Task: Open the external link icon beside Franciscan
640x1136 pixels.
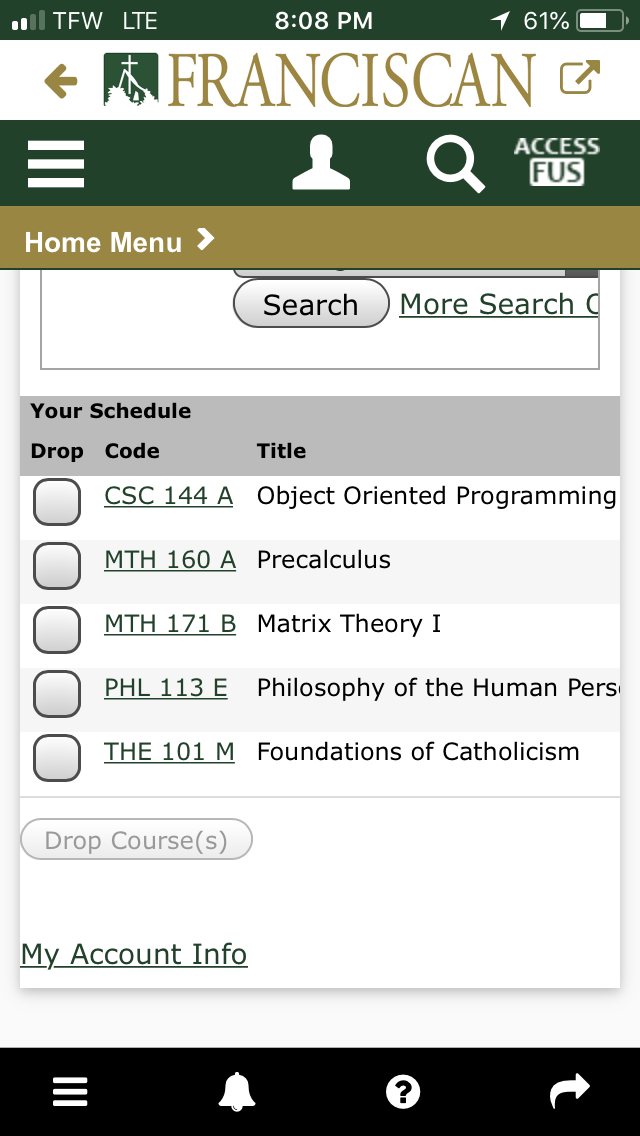Action: coord(580,79)
